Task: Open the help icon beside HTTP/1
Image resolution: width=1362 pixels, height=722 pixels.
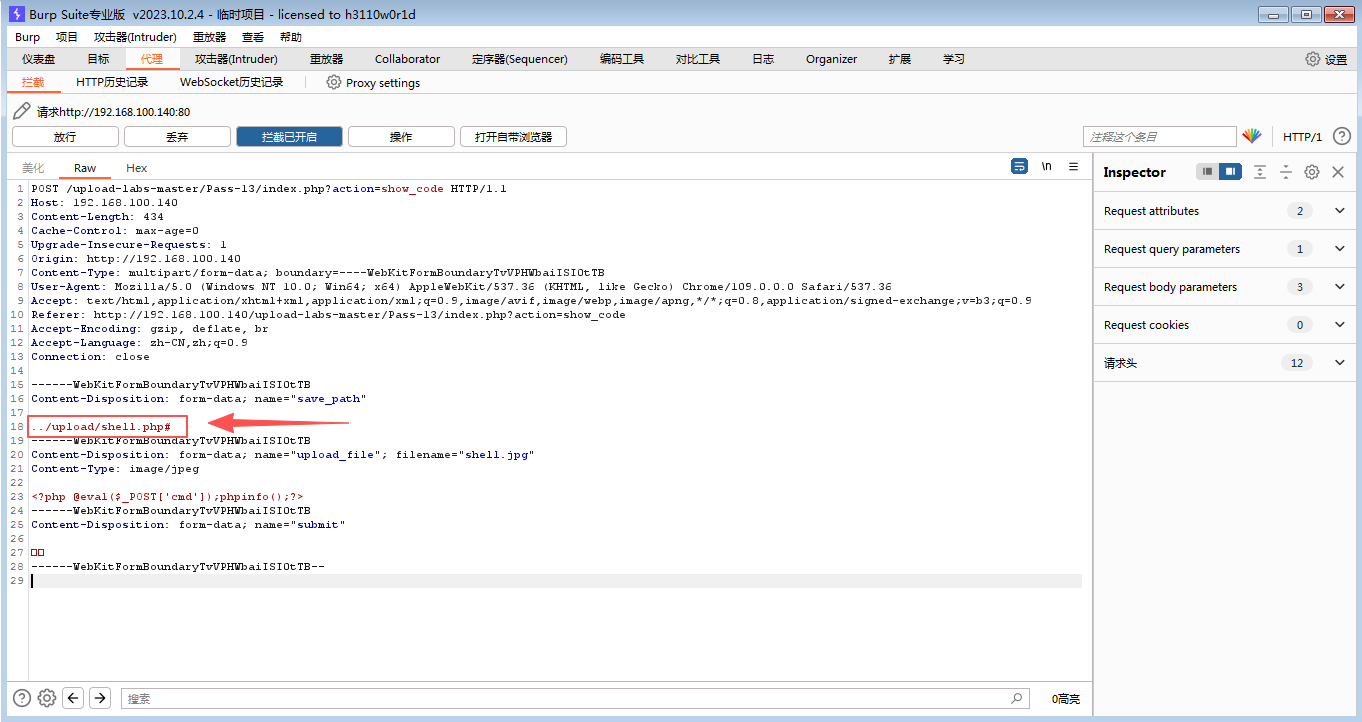Action: click(x=1342, y=136)
